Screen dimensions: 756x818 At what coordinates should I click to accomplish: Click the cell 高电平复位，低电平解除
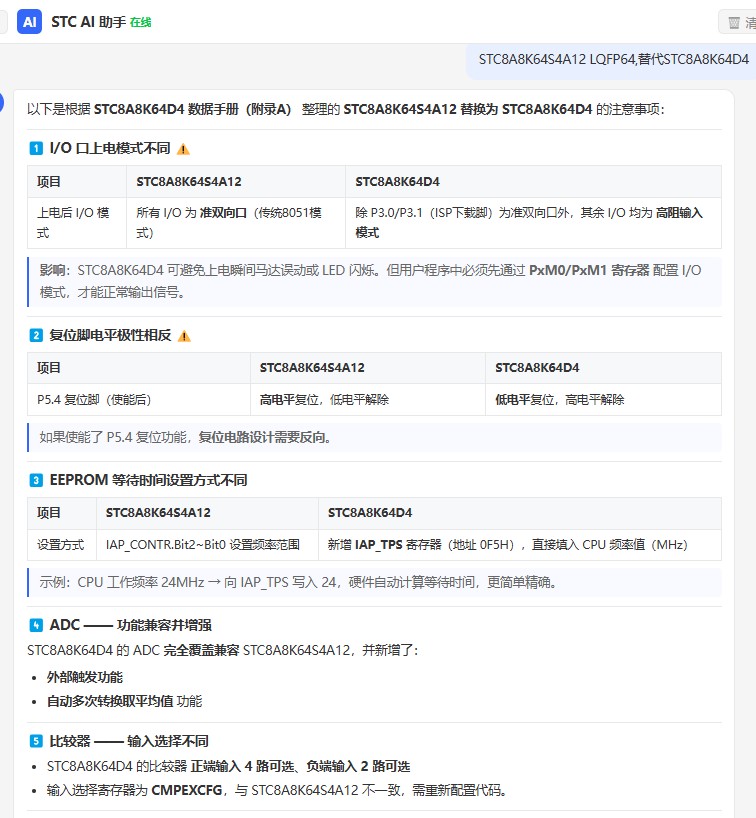(368, 400)
